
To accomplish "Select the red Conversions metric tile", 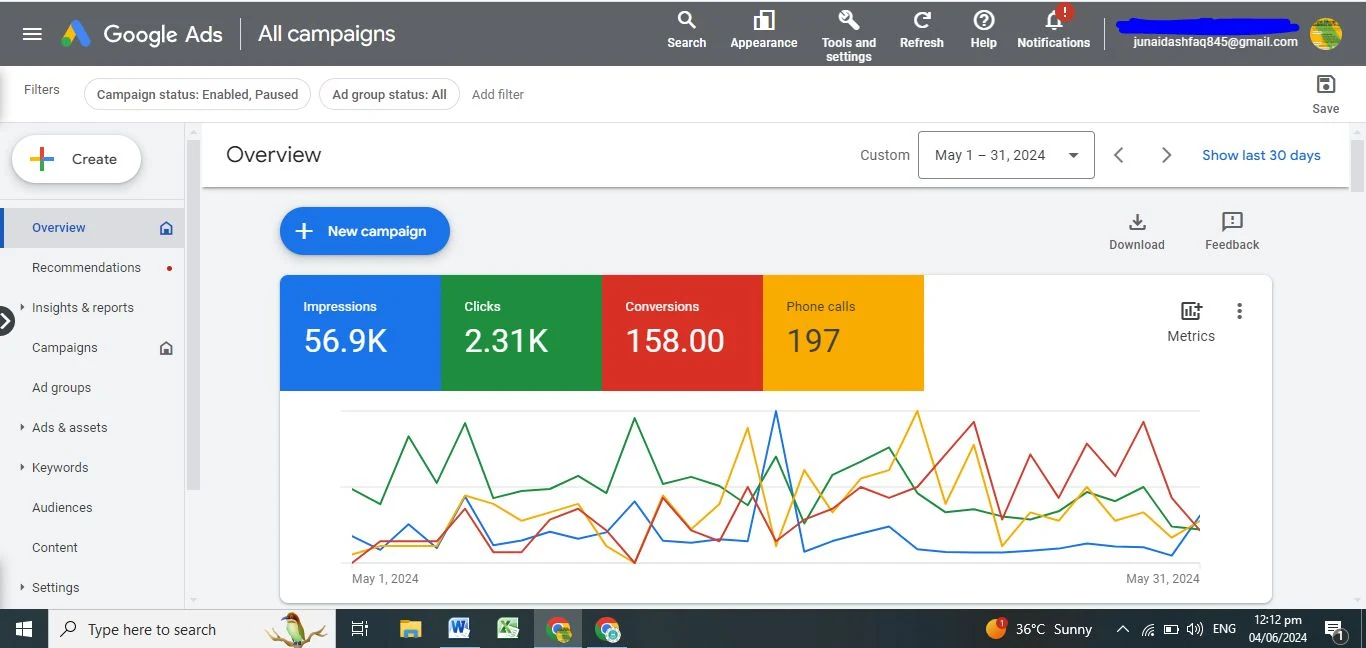I will pos(682,333).
